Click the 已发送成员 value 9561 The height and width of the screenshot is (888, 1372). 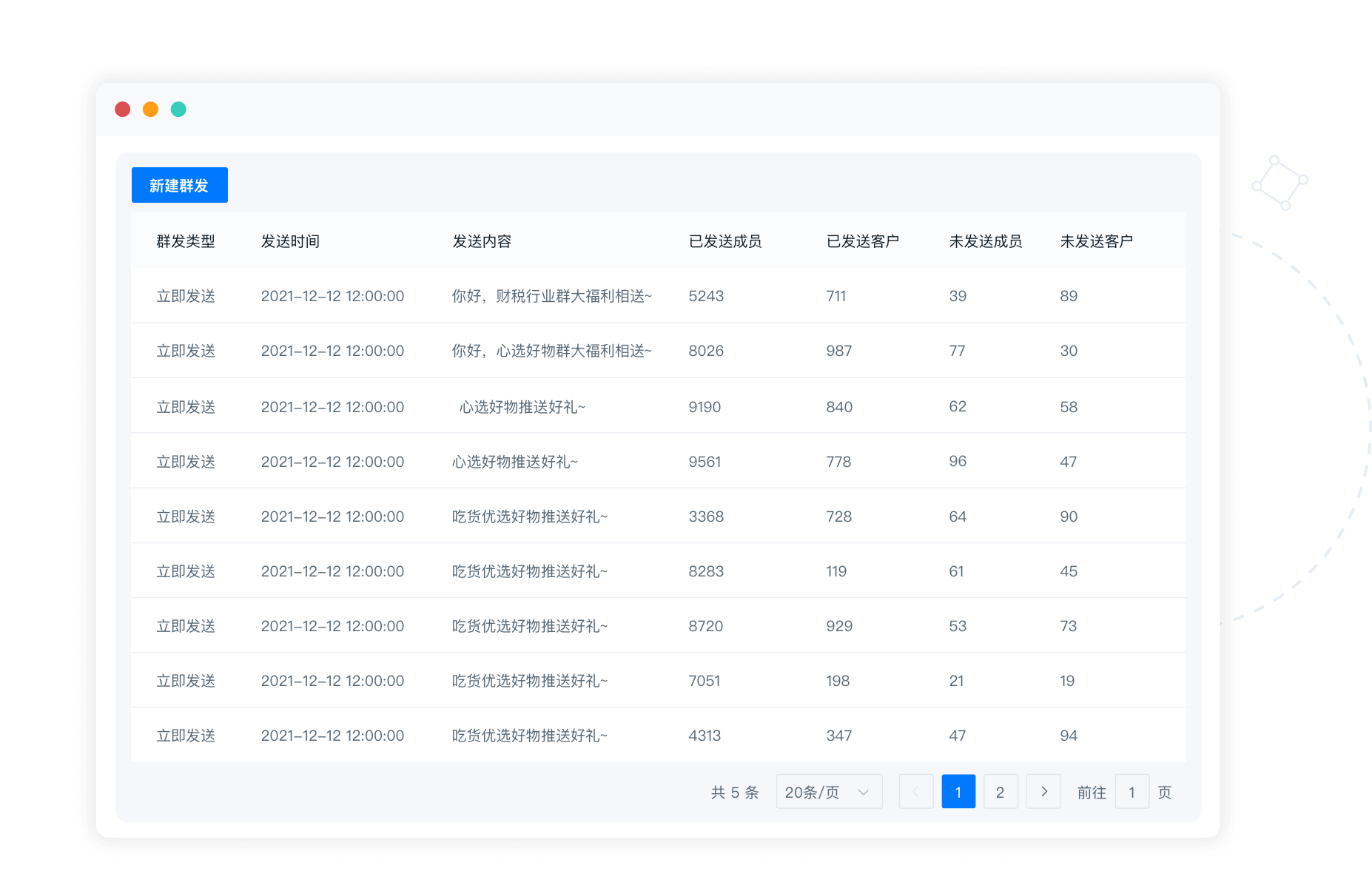pyautogui.click(x=705, y=462)
